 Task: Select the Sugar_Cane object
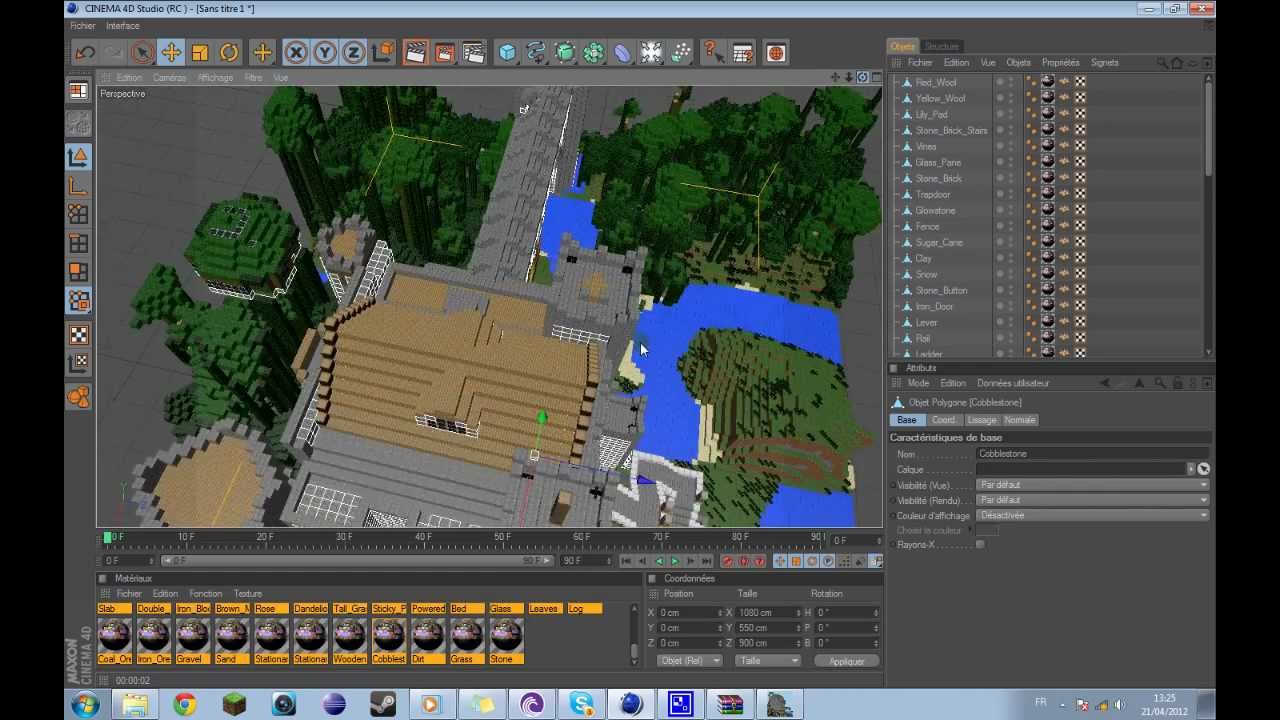[x=939, y=242]
